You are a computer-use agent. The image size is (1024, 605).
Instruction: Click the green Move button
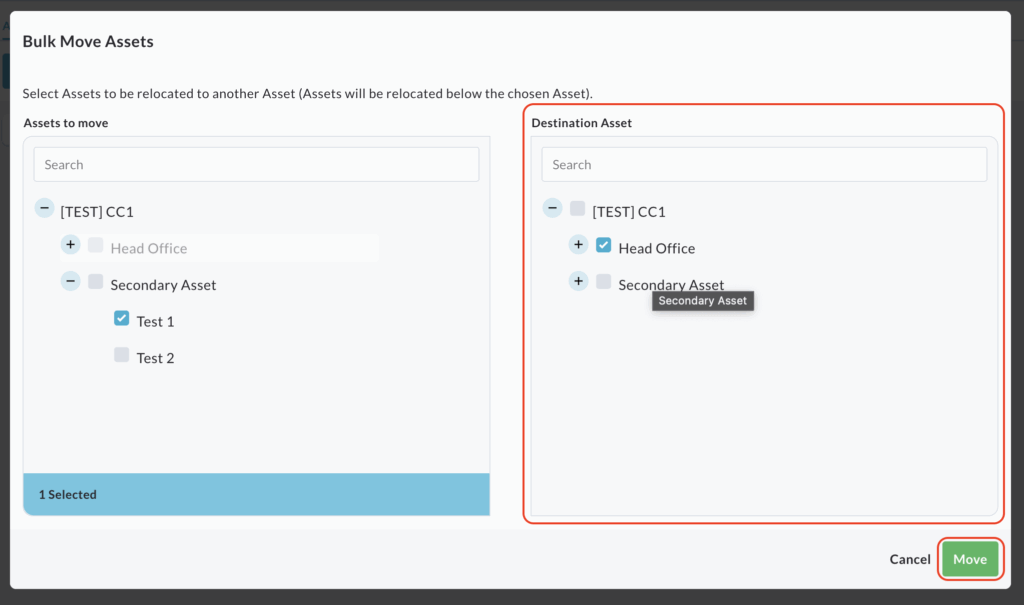[969, 559]
